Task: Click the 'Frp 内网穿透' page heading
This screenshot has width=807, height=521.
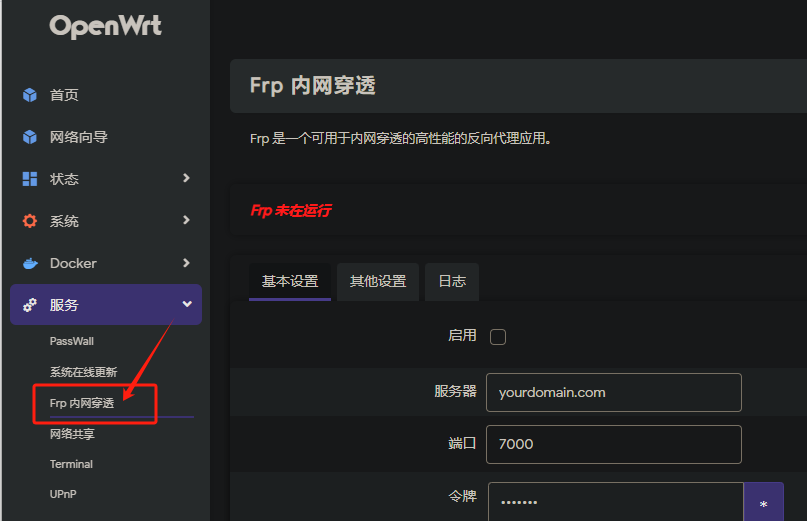Action: coord(313,85)
